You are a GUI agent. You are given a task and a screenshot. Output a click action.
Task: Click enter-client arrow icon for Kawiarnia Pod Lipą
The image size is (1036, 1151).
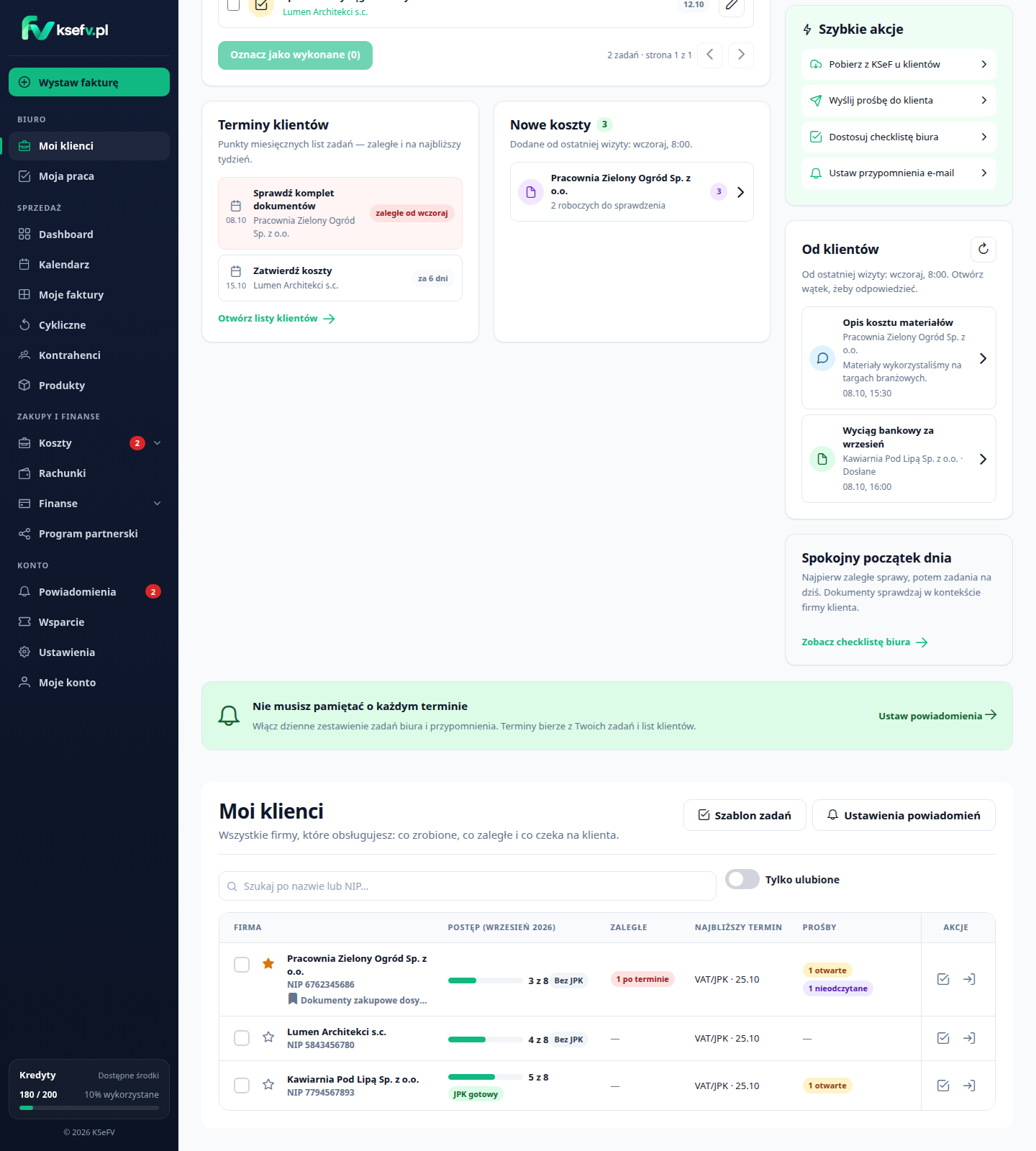[969, 1086]
